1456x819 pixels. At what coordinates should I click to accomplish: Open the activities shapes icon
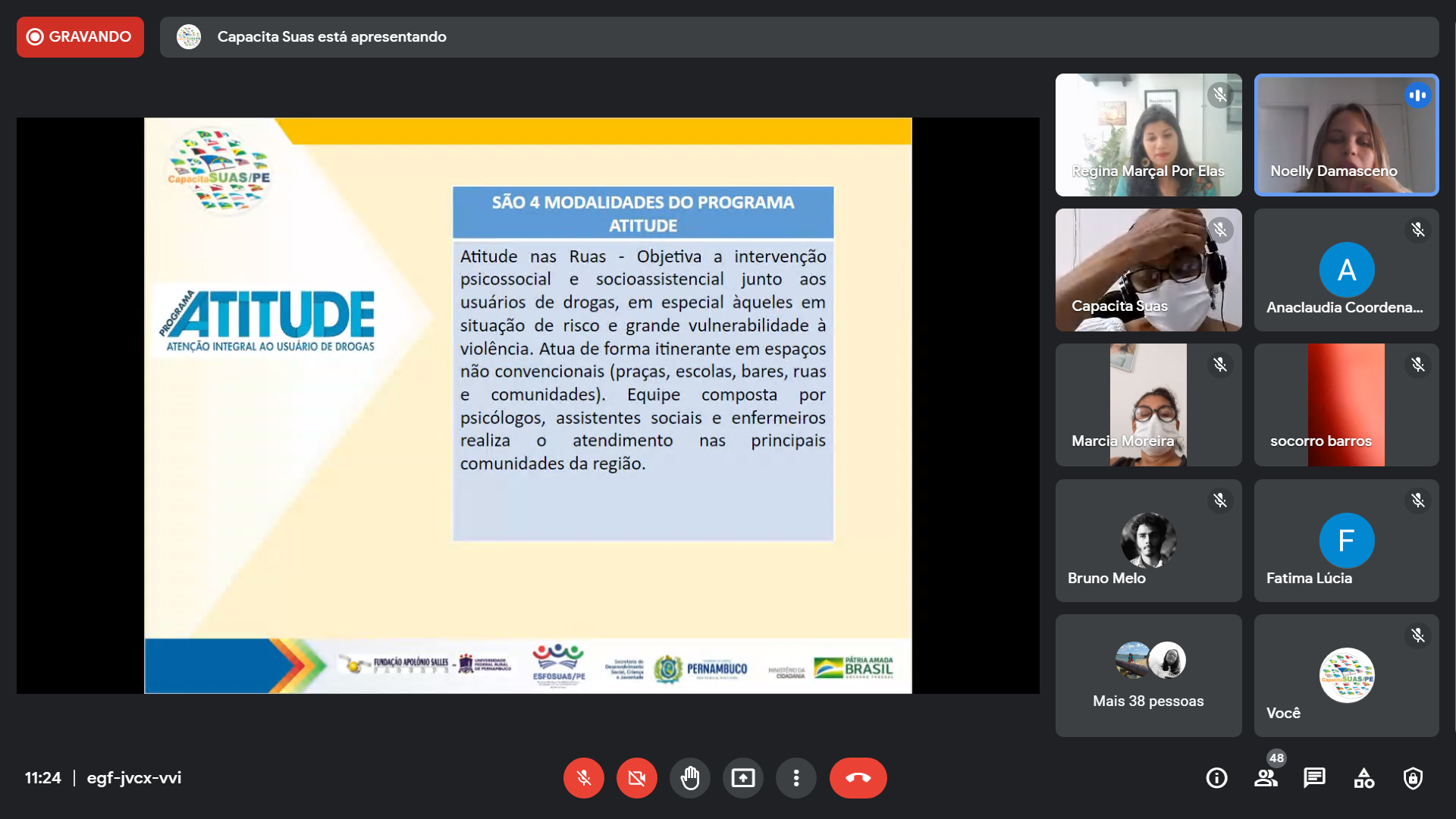(1363, 778)
